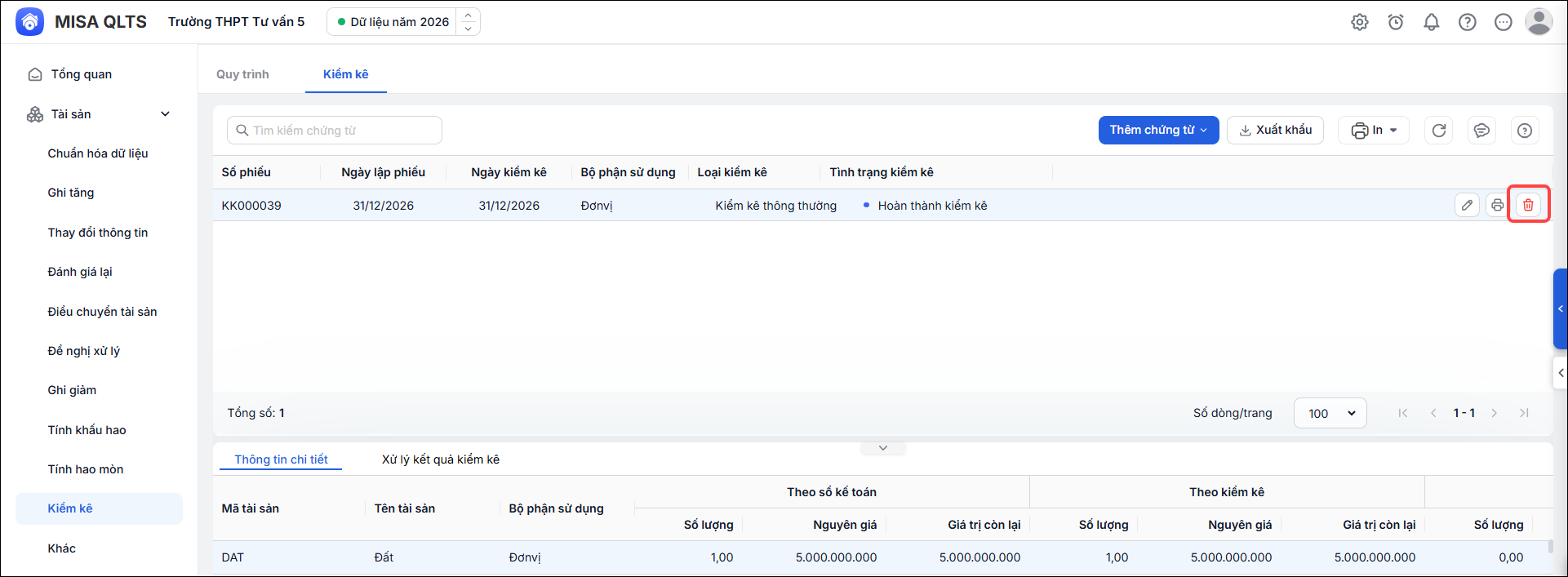
Task: Go to last page of results
Action: [x=1524, y=413]
